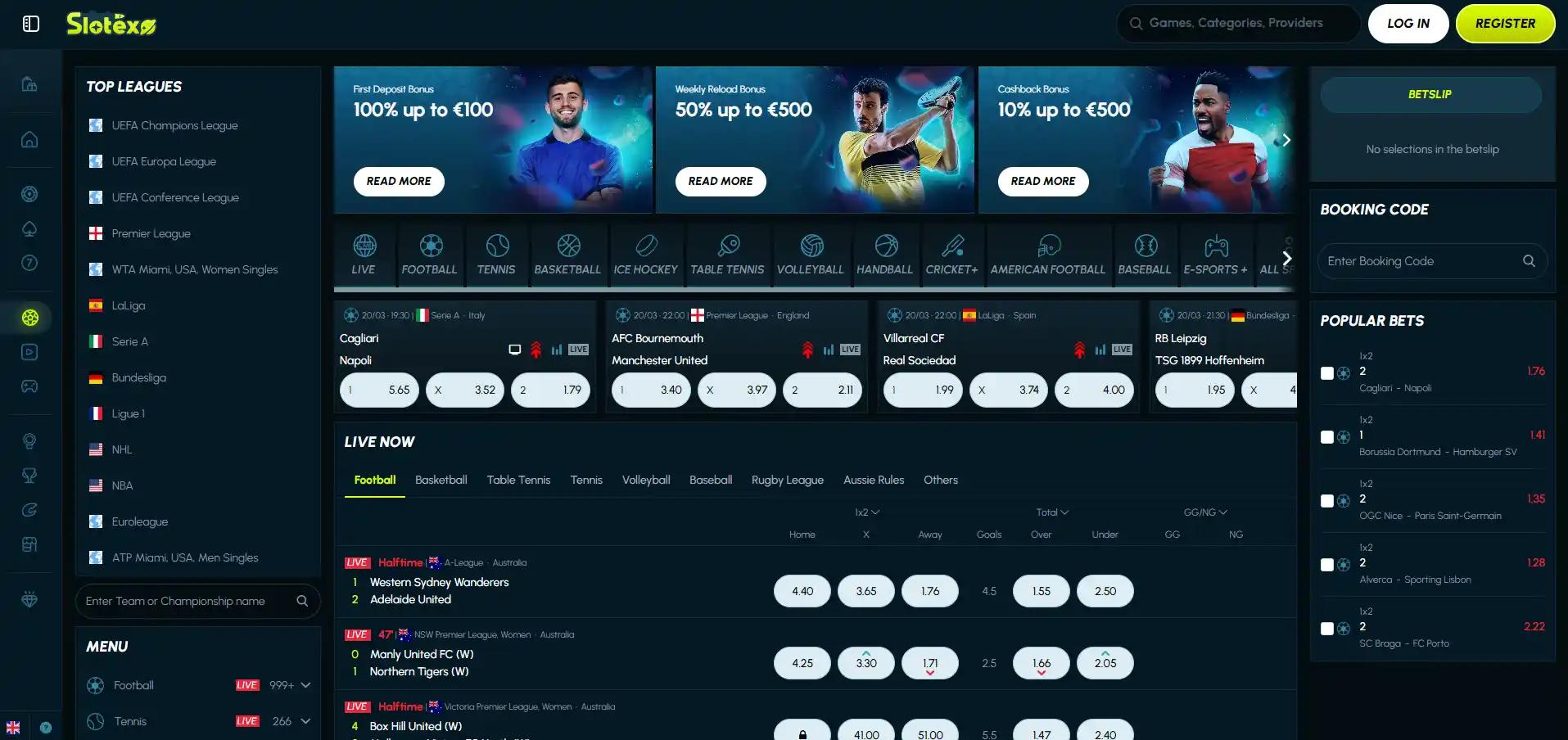Expand the Football menu chevron
The image size is (1568, 740).
tap(305, 685)
